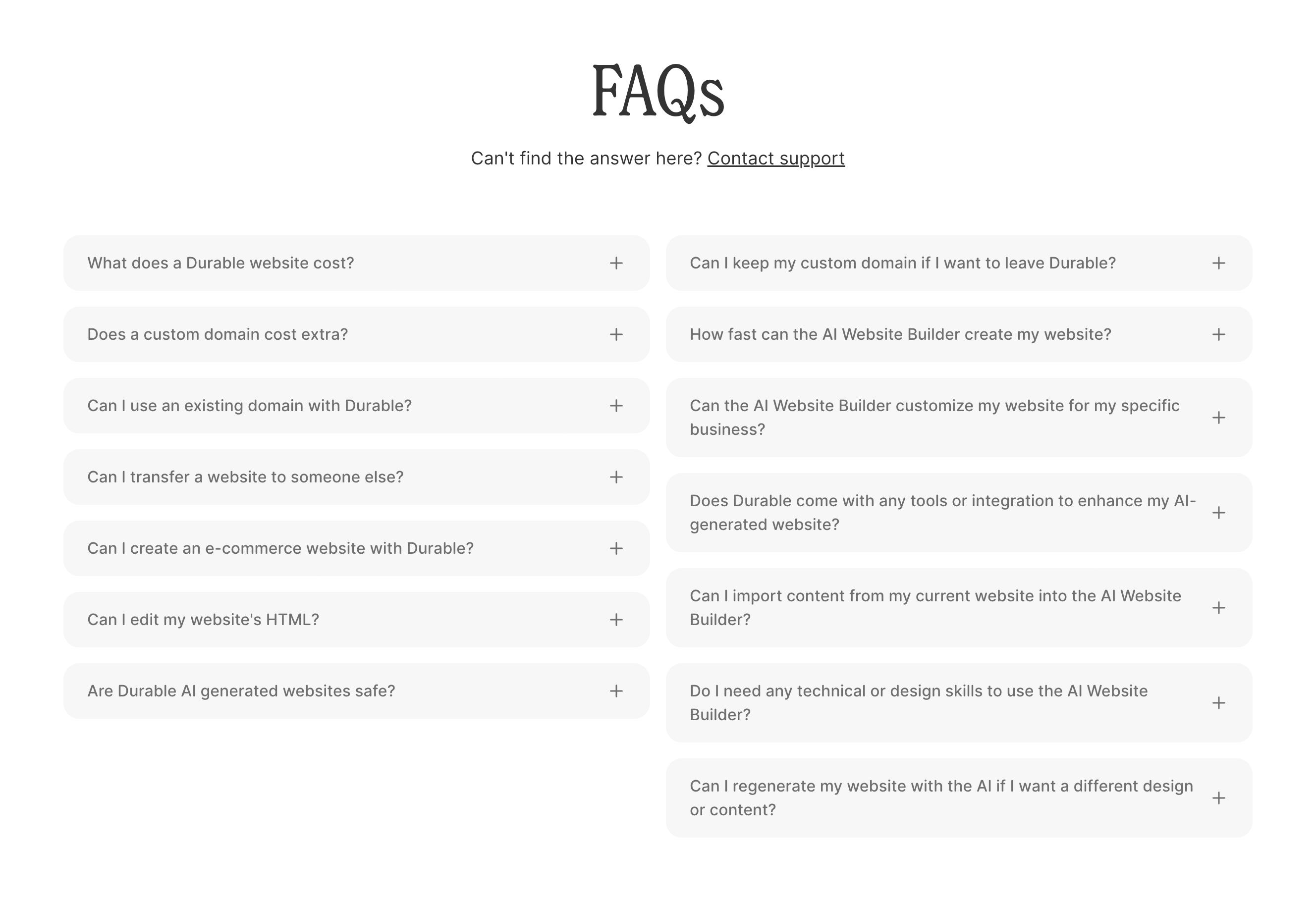Expand question about customizing for specific business
Viewport: 1316px width, 901px height.
934,417
